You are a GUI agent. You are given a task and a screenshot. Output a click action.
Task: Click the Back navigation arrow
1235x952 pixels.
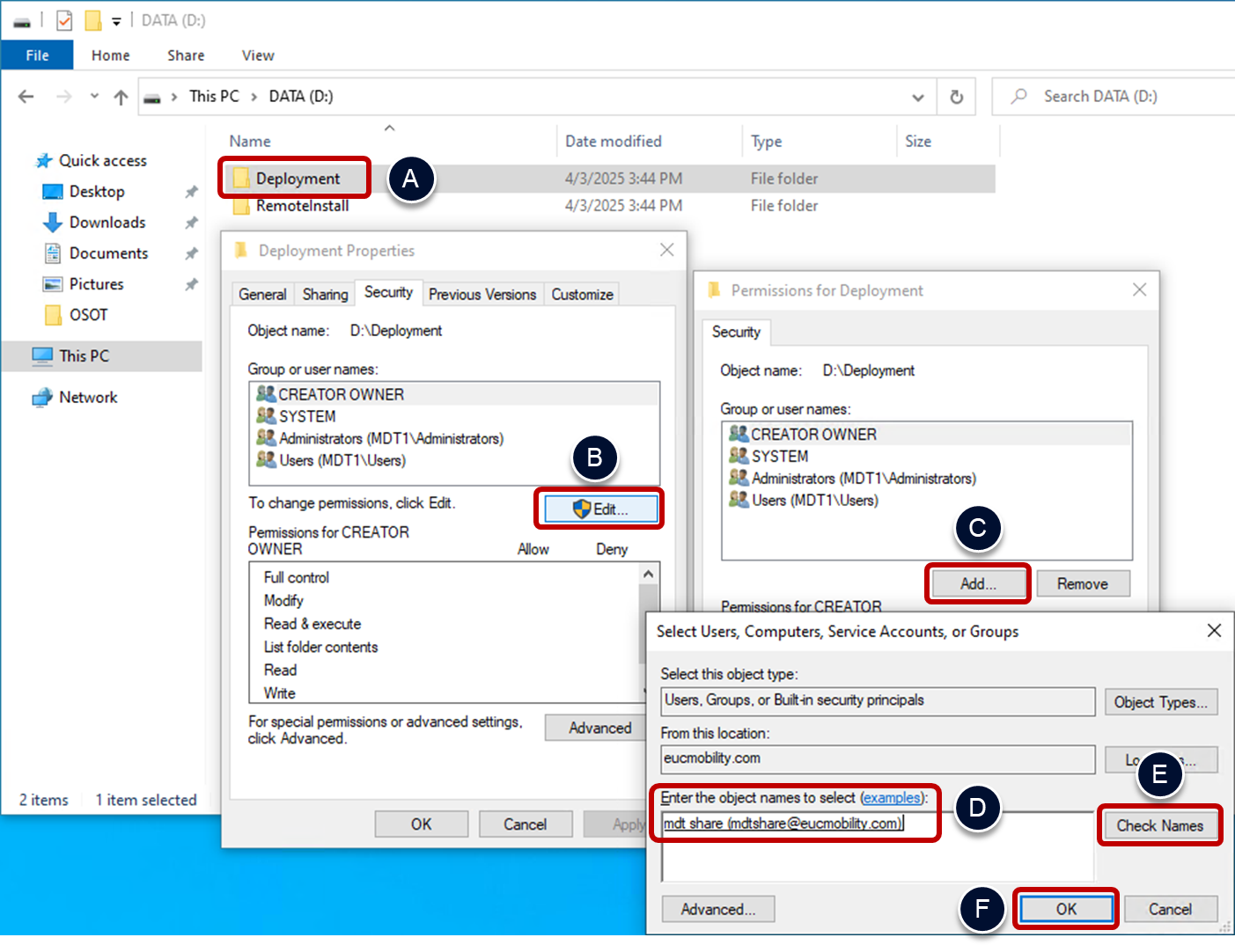click(26, 97)
